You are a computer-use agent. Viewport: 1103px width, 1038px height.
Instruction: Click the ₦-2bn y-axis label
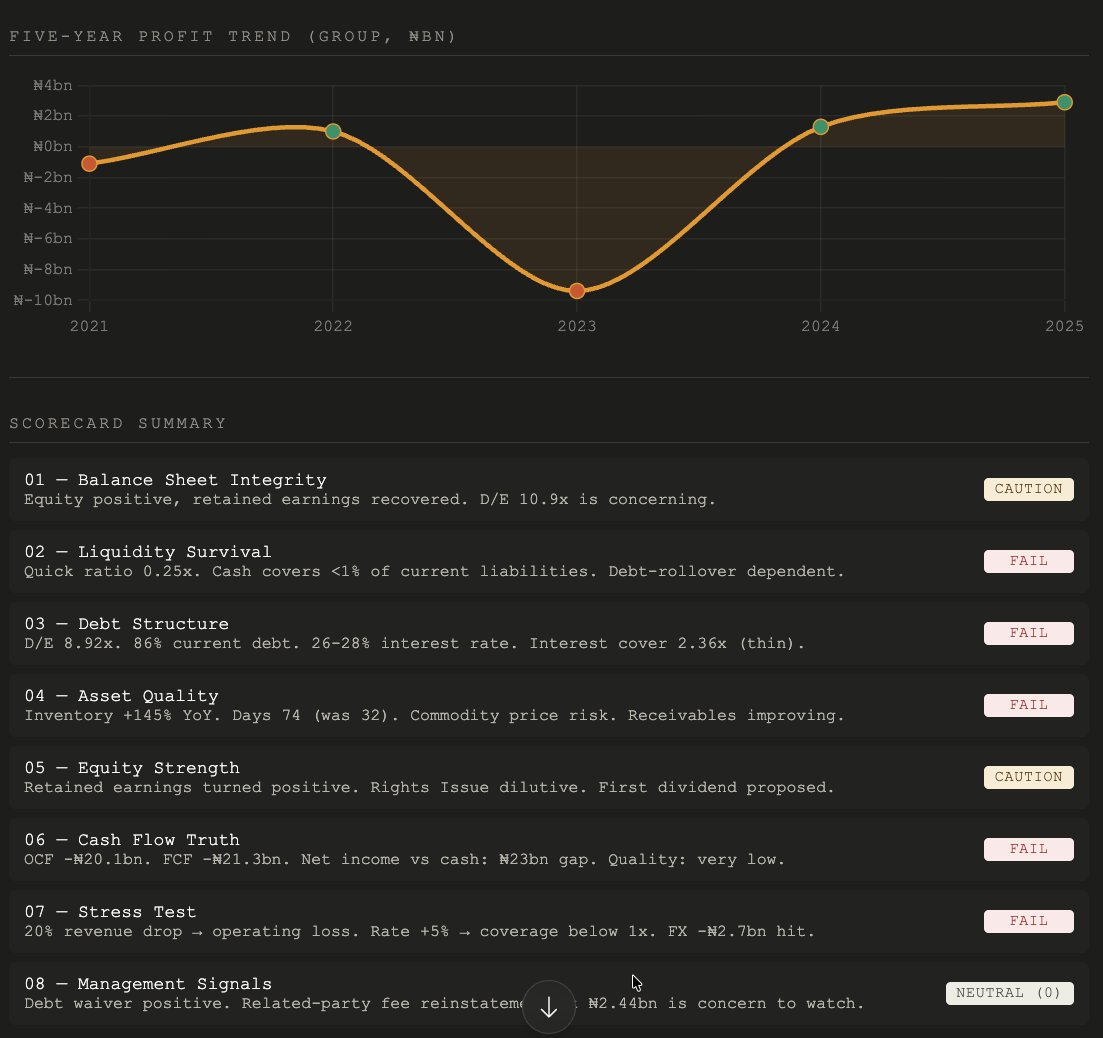click(x=48, y=177)
